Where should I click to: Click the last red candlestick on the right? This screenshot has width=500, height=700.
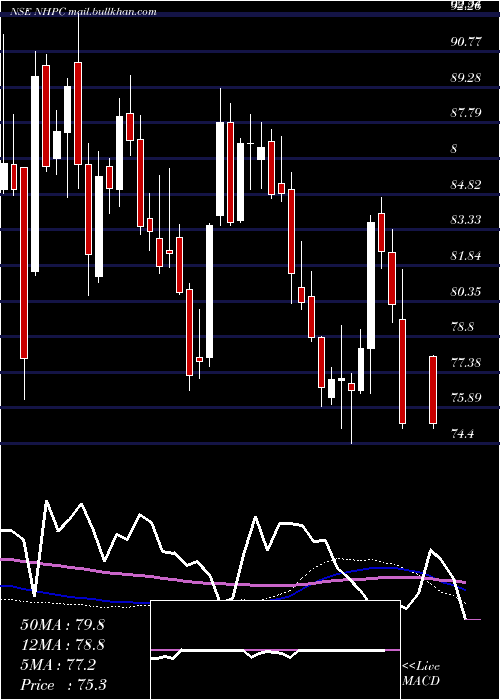click(433, 390)
